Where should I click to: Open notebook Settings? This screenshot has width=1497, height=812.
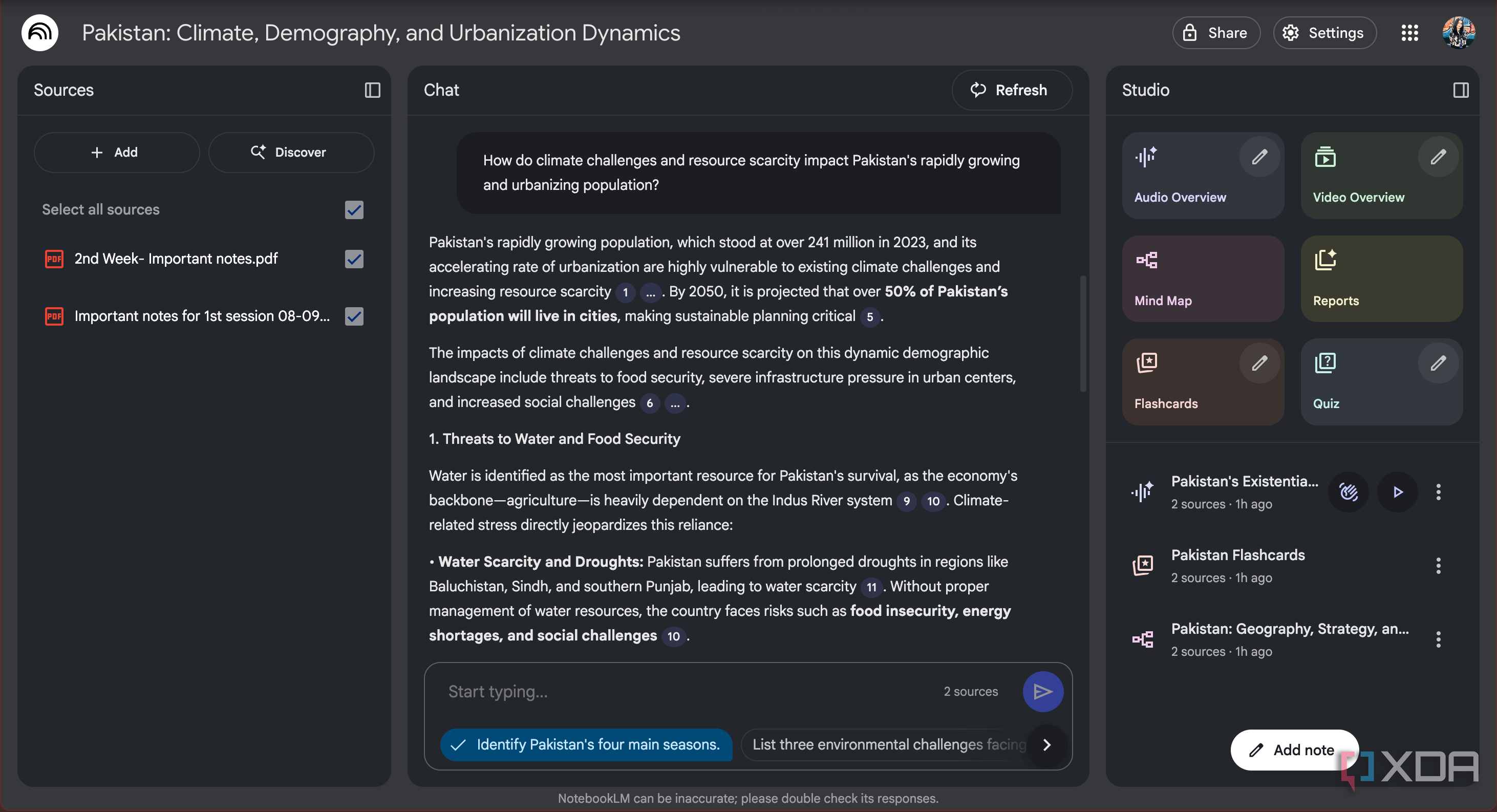[1324, 33]
